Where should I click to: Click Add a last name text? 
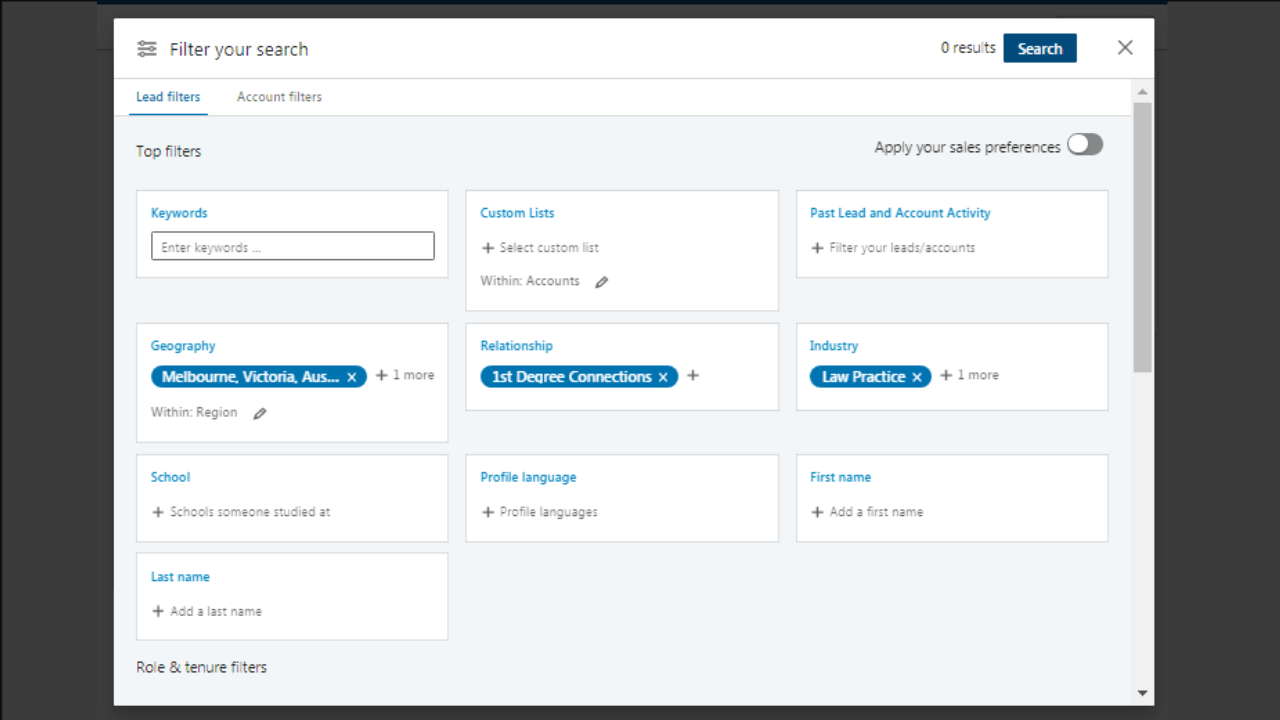pos(216,611)
